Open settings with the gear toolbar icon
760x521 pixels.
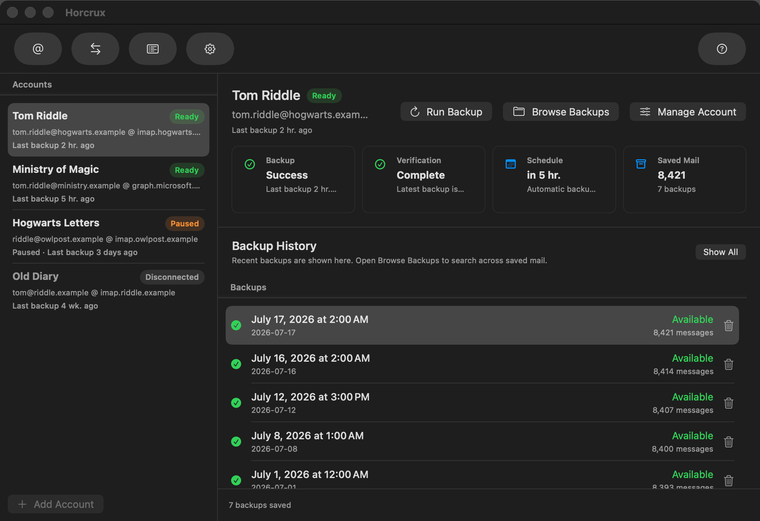pyautogui.click(x=210, y=49)
